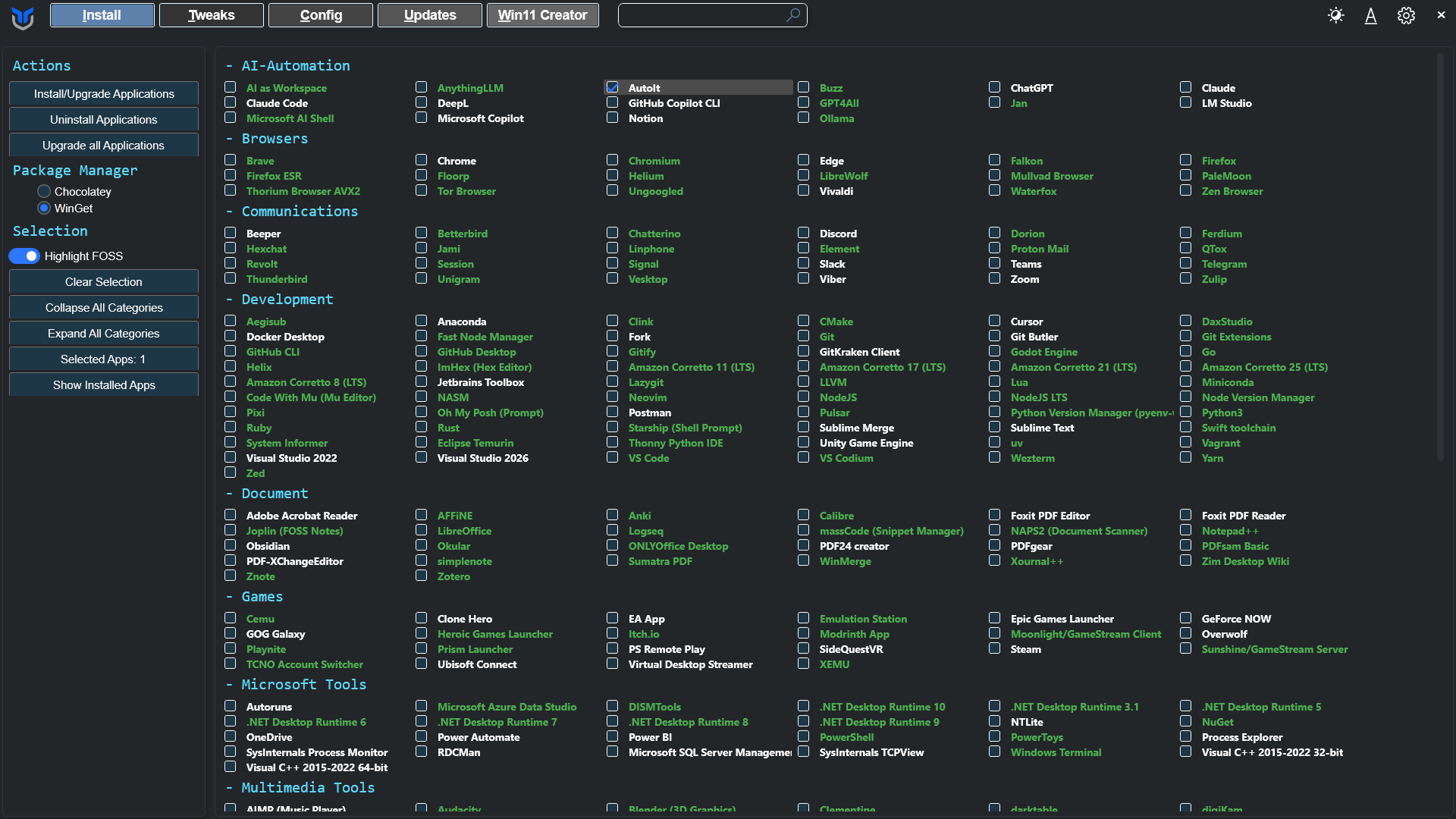Screen dimensions: 1456x819
Task: Click the 'Signal' app name
Action: [643, 264]
